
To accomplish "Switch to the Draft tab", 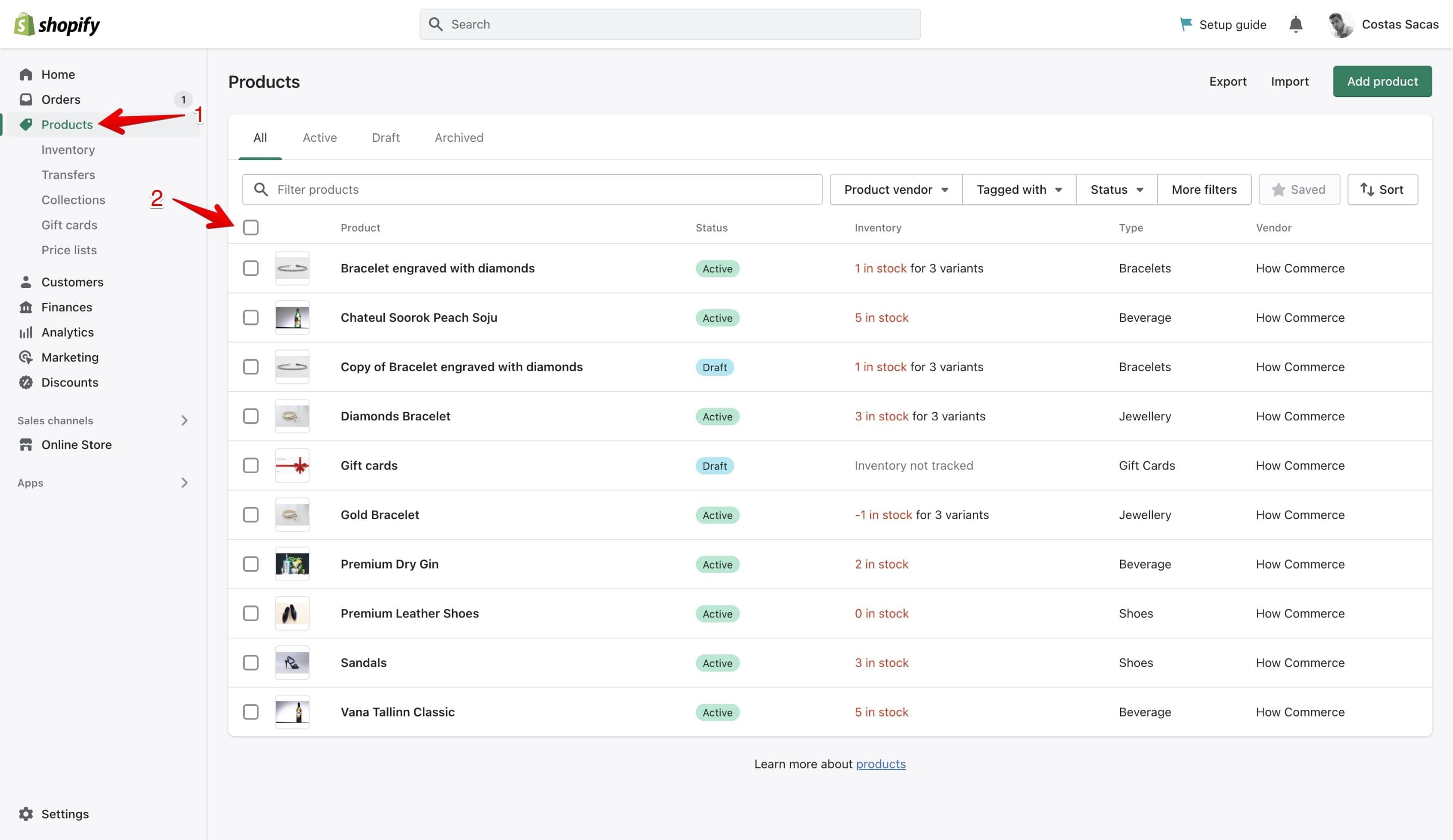I will [386, 137].
